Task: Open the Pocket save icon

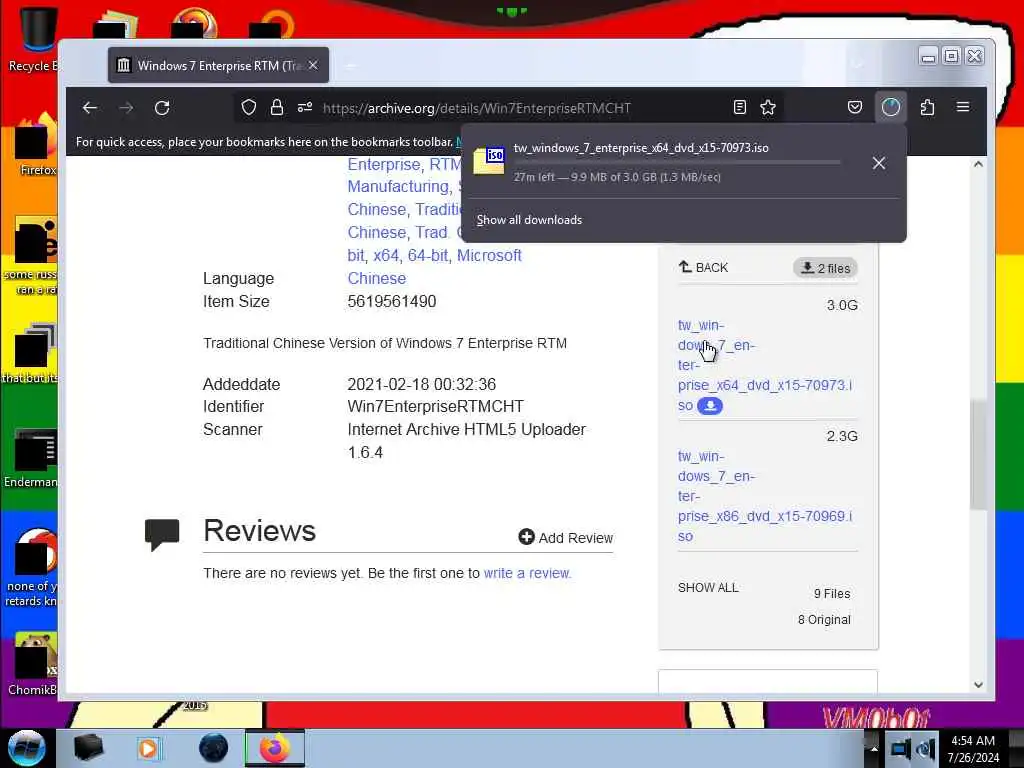Action: (x=855, y=108)
